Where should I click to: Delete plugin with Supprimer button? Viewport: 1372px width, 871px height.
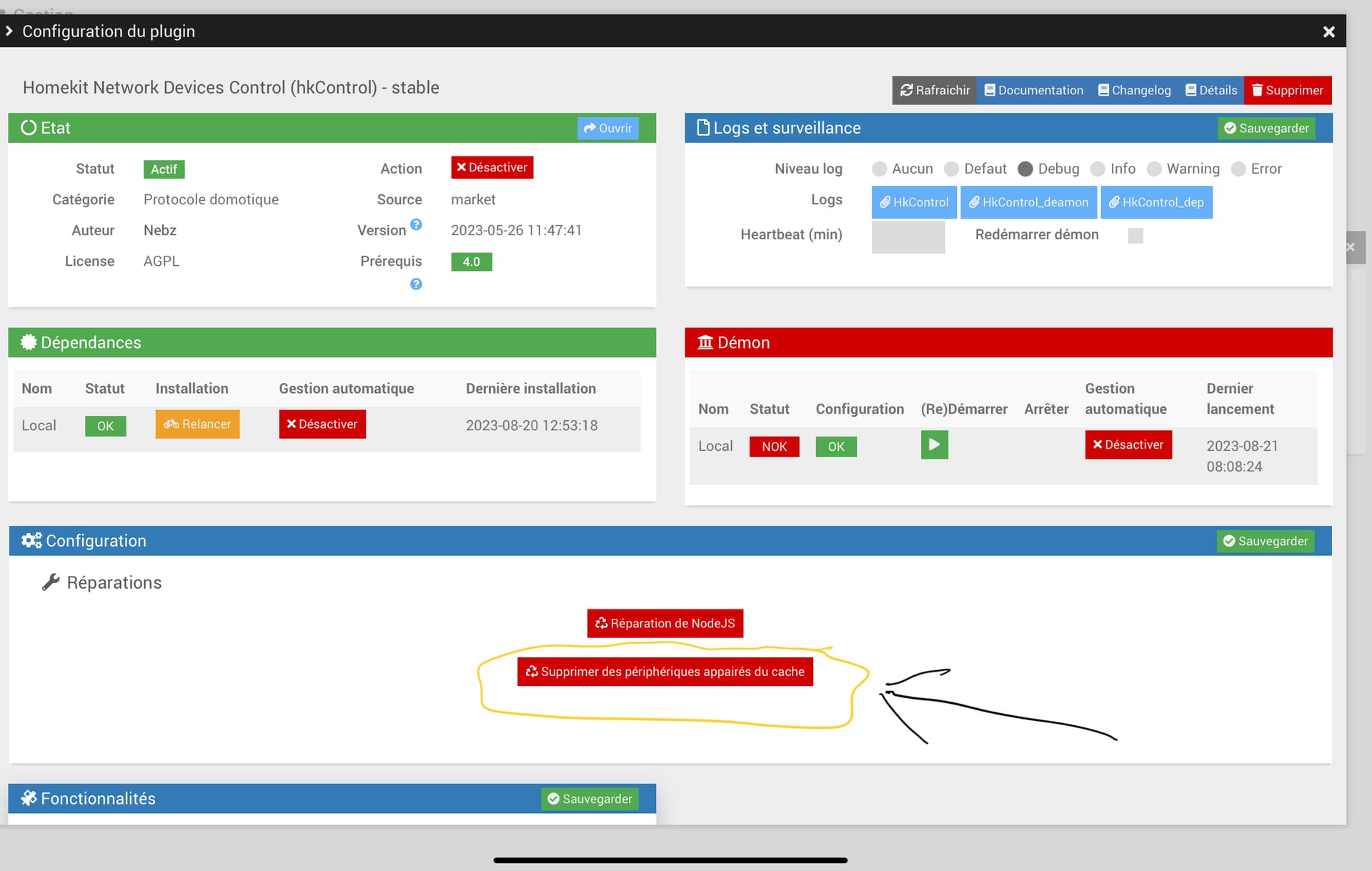[x=1287, y=90]
